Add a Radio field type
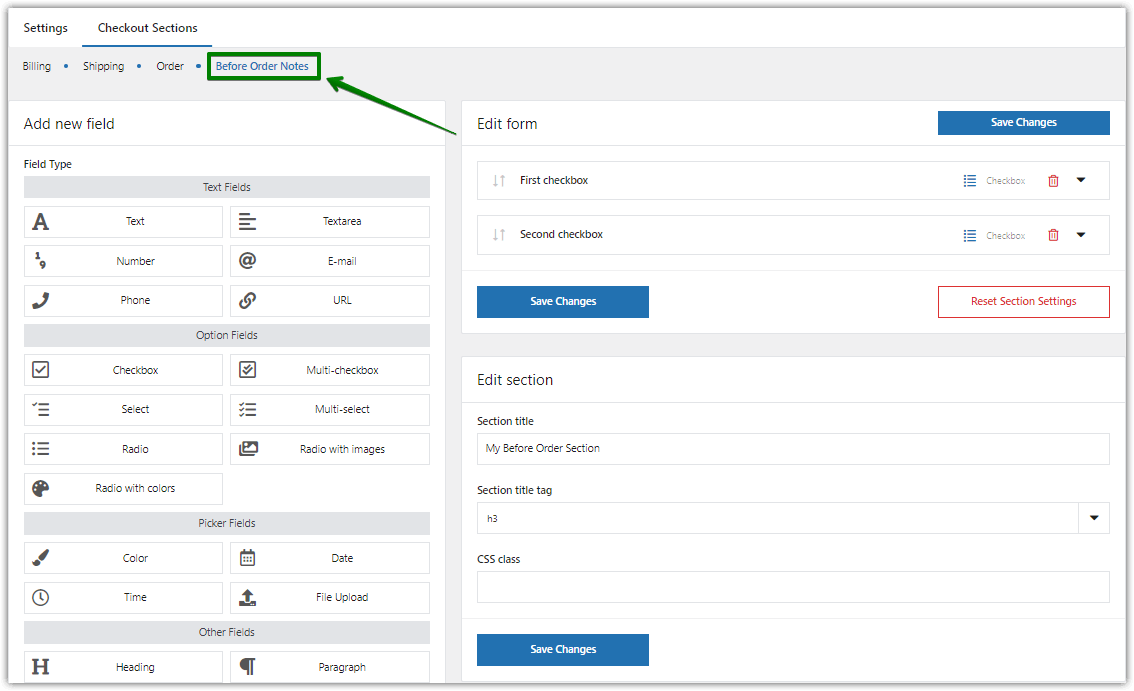 click(x=123, y=449)
